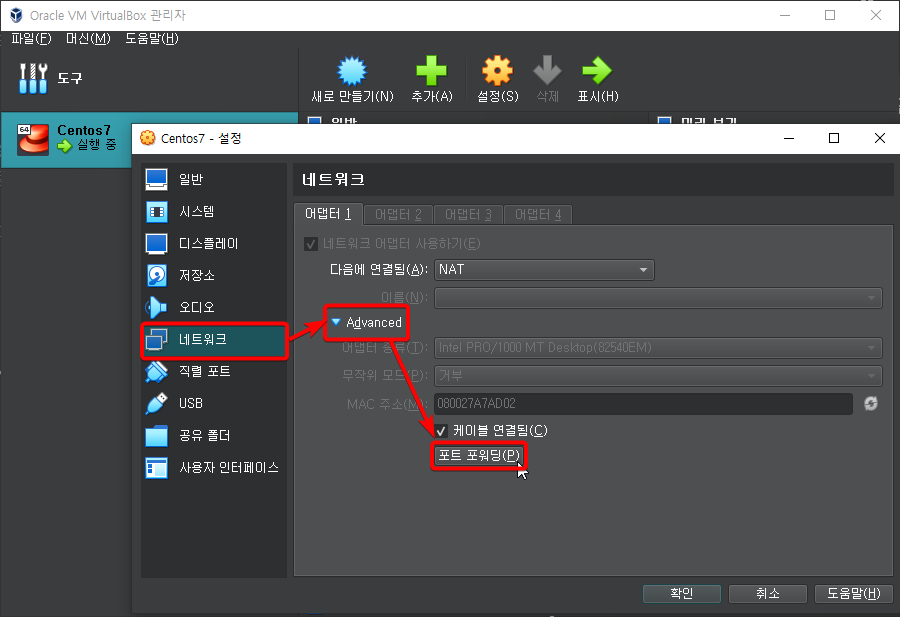This screenshot has width=900, height=617.
Task: Open Shared Folders (공유 폴더) category
Action: (x=214, y=436)
